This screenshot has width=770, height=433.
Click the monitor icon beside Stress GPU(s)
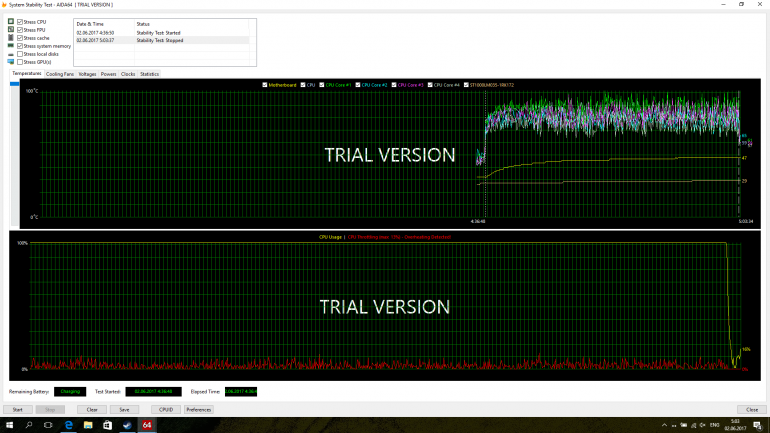coord(11,62)
